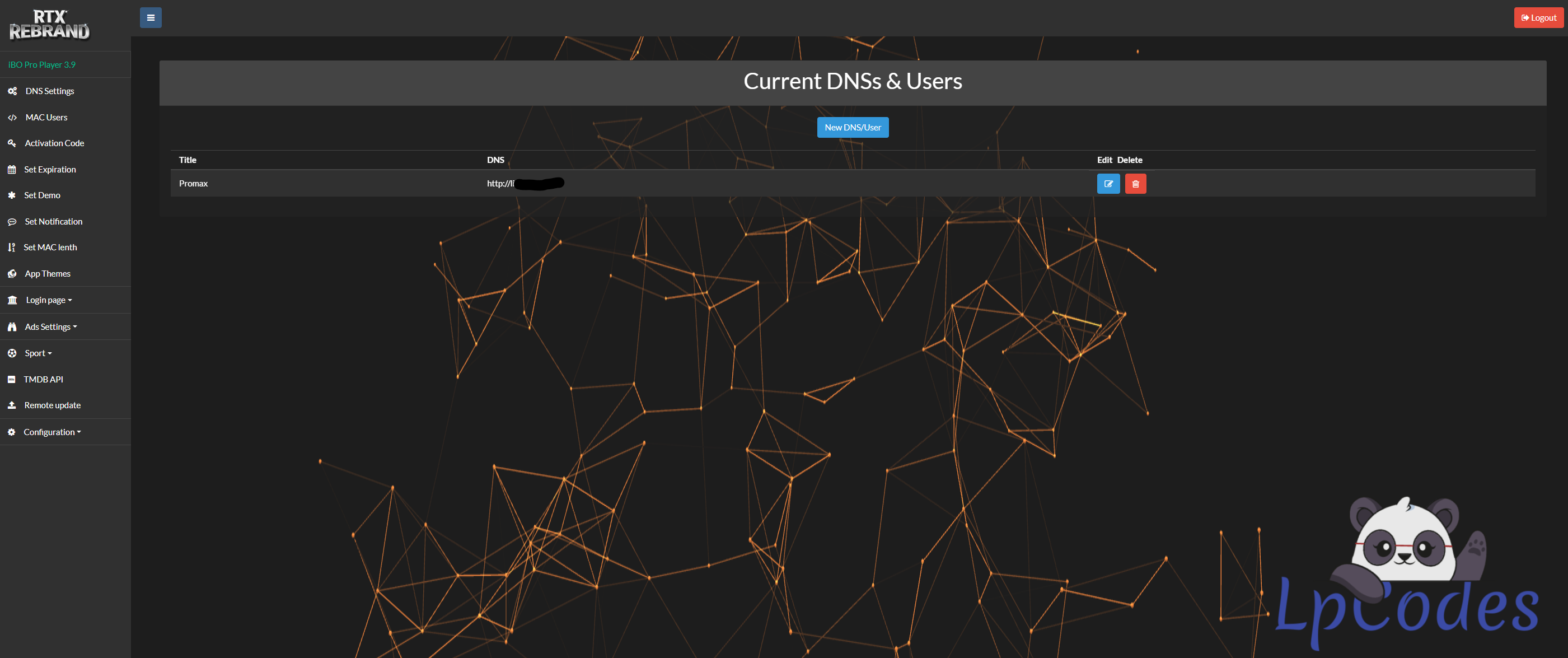Click the palette icon beside App Themes

(12, 274)
